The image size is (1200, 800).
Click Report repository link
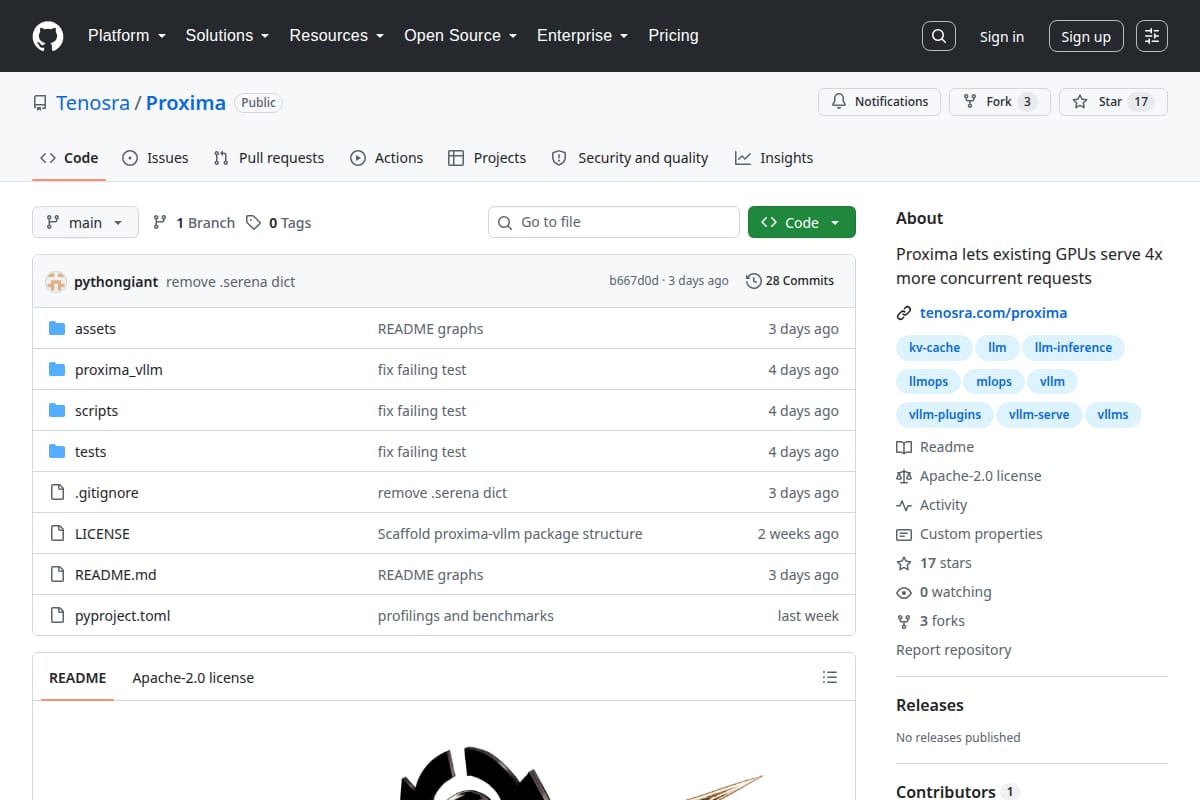[954, 650]
